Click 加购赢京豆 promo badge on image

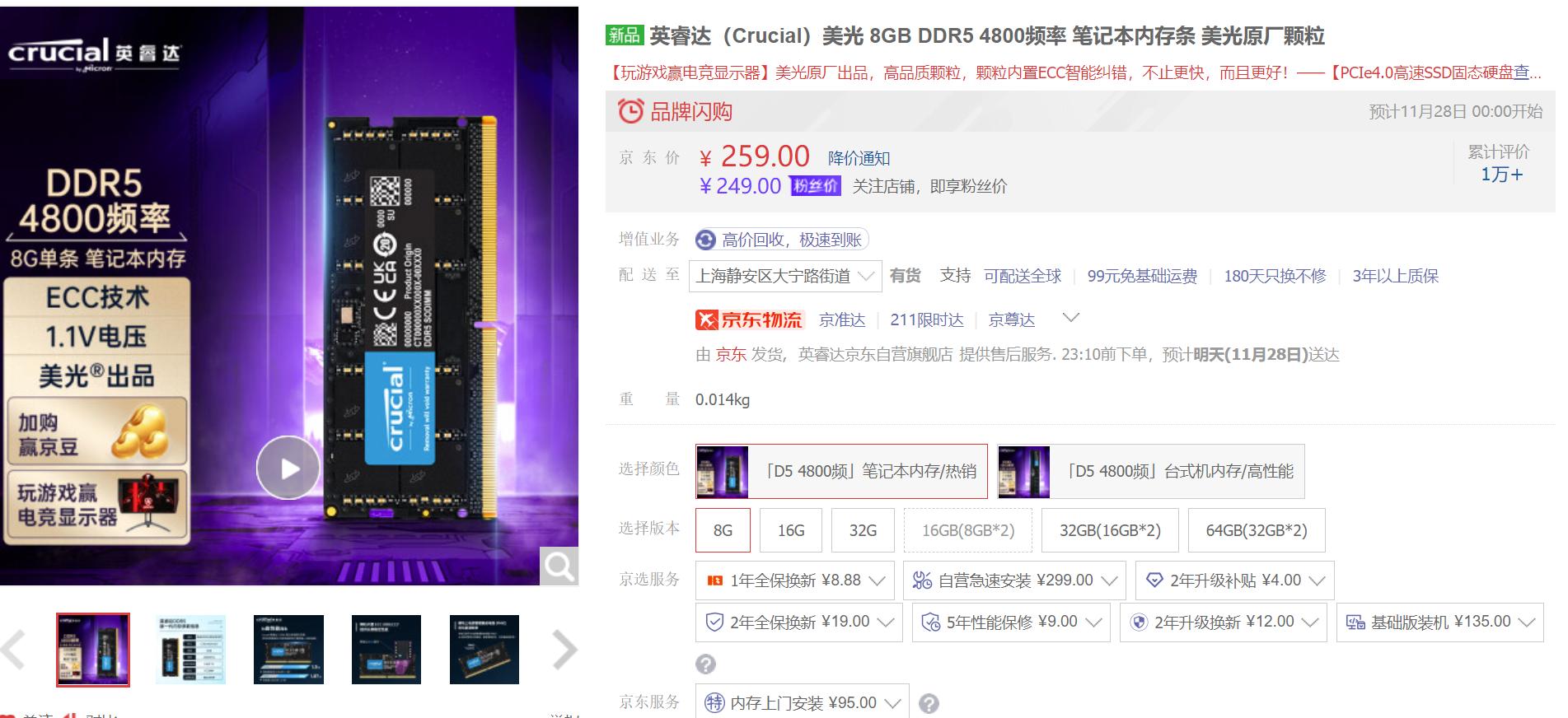coord(96,432)
